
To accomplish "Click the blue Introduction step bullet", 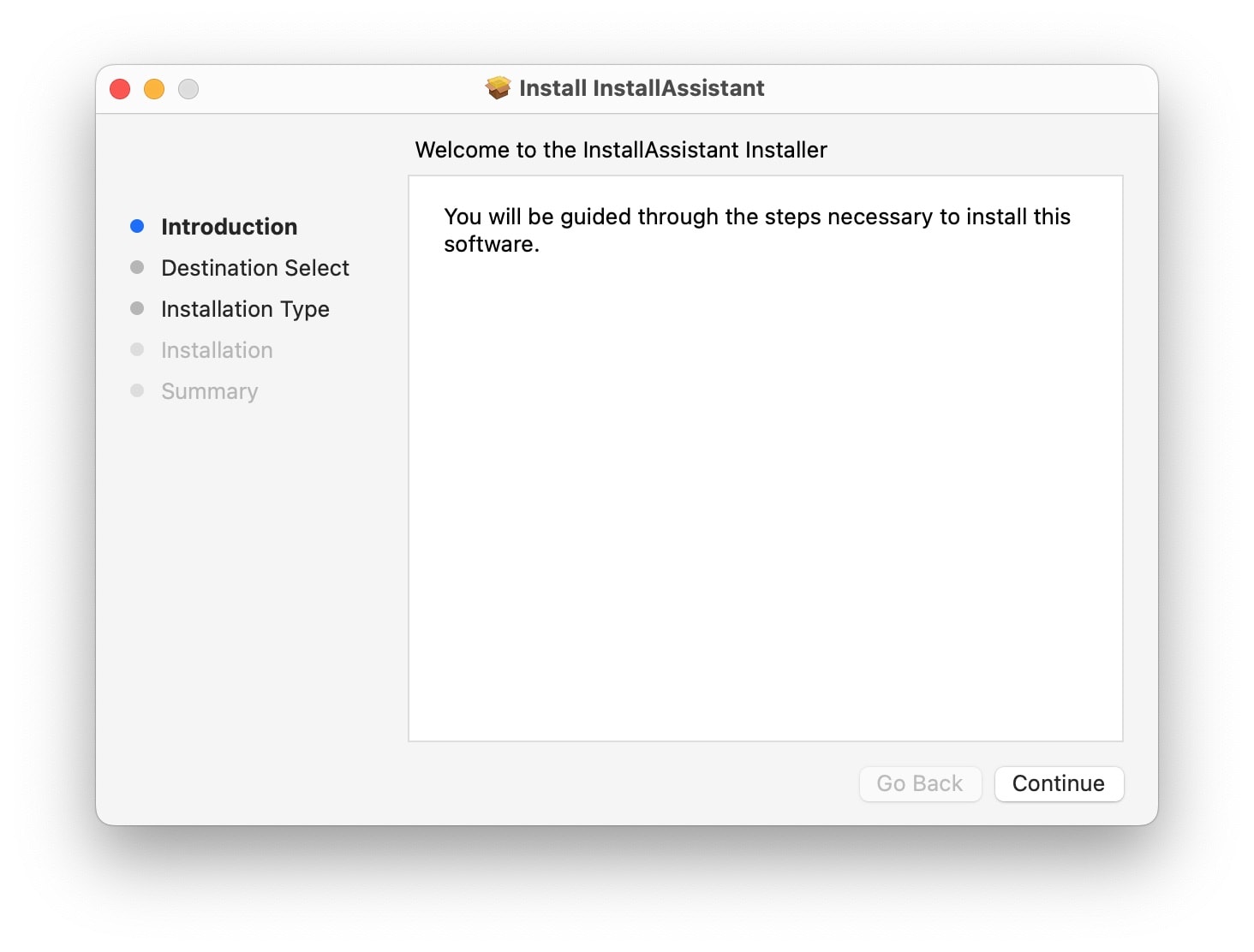I will tap(137, 226).
